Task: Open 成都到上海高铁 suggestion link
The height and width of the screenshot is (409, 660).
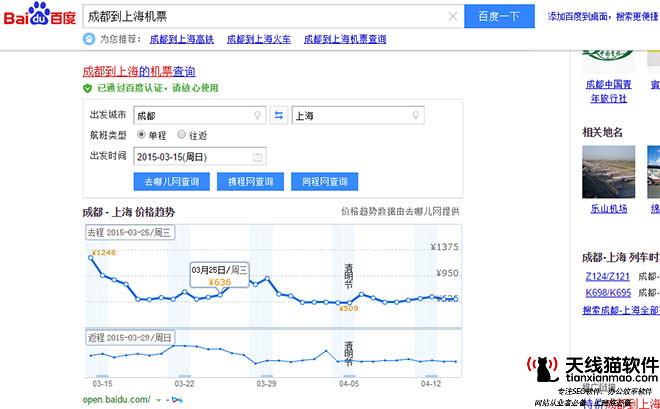Action: pyautogui.click(x=182, y=40)
